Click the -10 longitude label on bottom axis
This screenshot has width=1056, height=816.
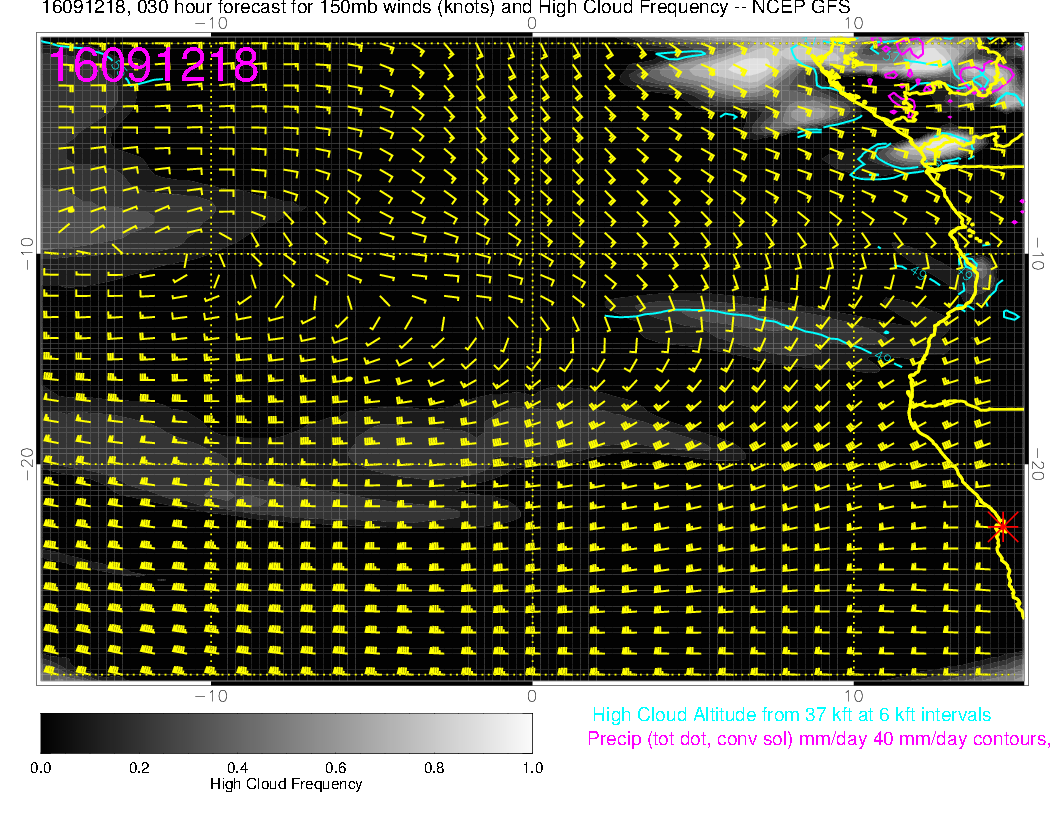tap(209, 695)
